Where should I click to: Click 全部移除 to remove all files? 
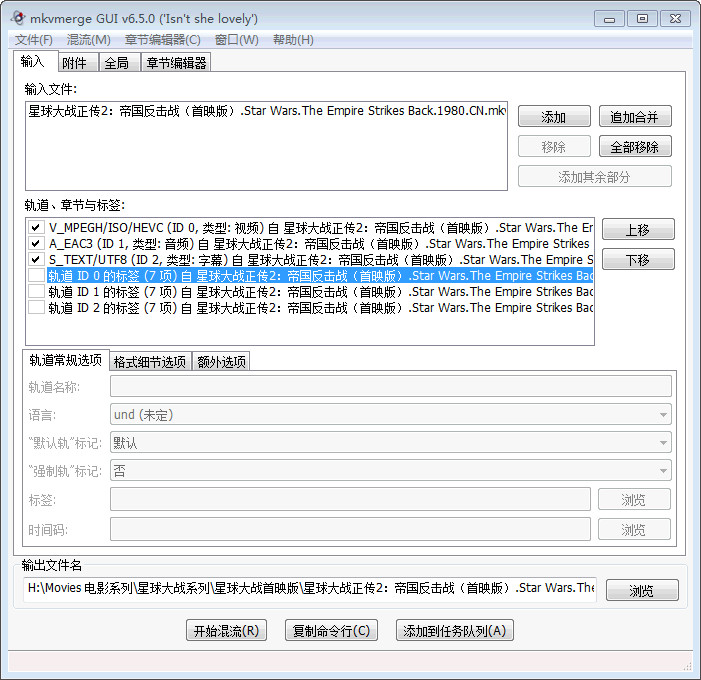pos(635,147)
